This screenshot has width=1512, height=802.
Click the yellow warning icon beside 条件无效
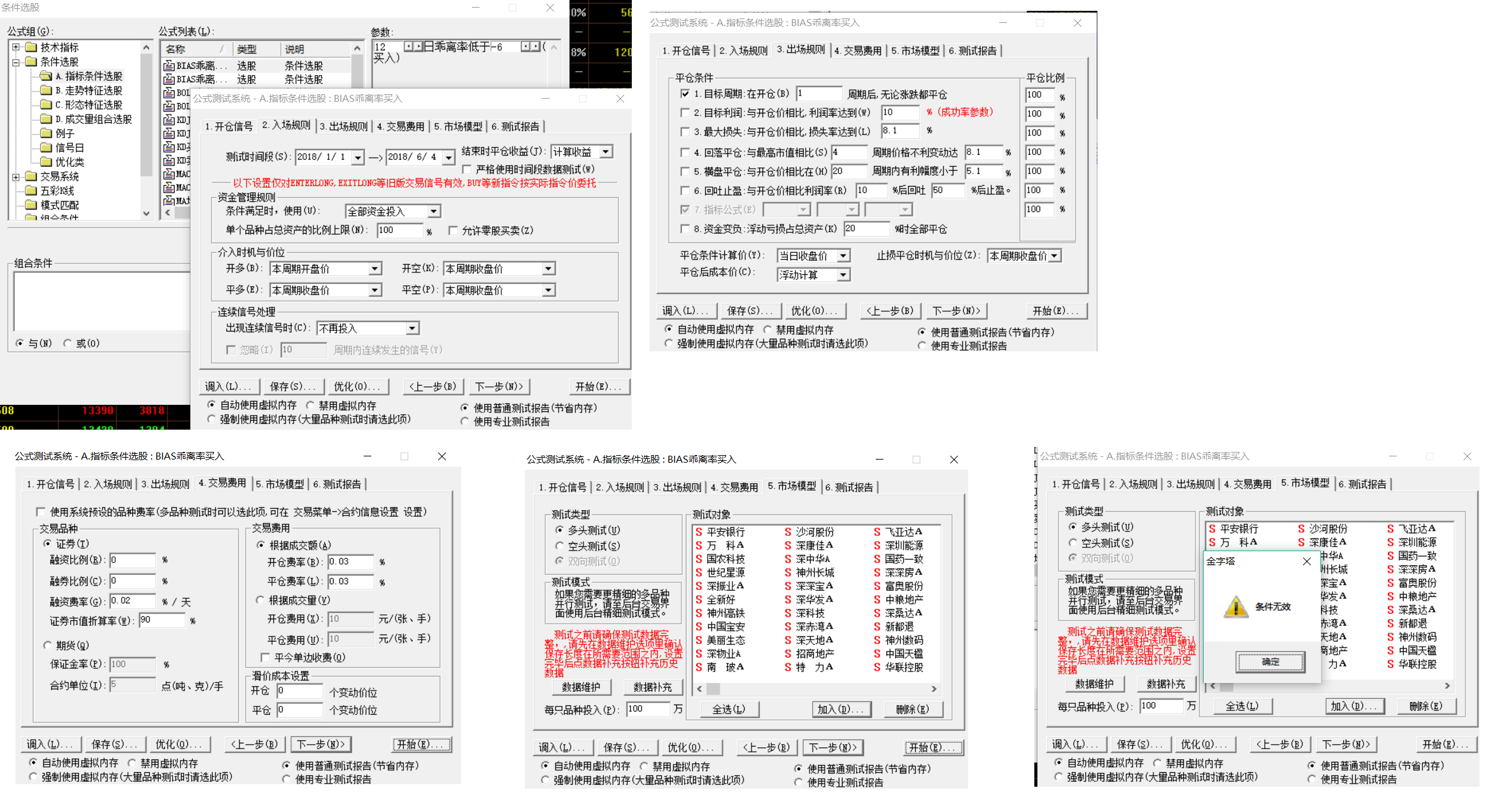1236,607
